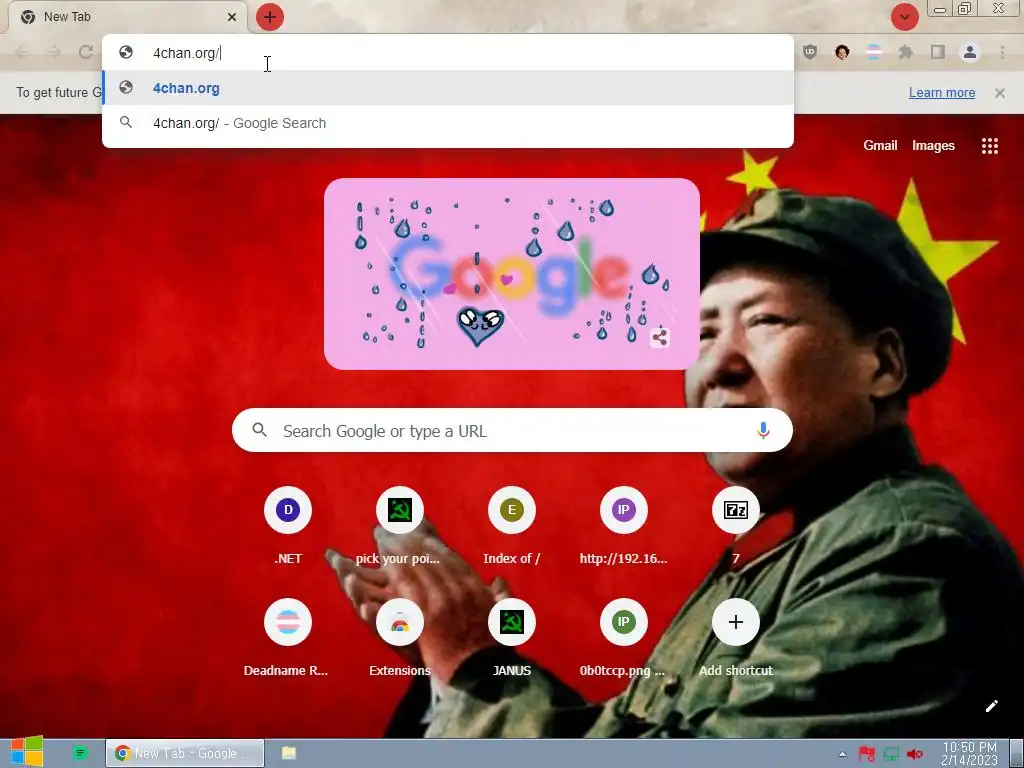Open the Chrome three-dot menu
This screenshot has width=1024, height=768.
click(1002, 52)
